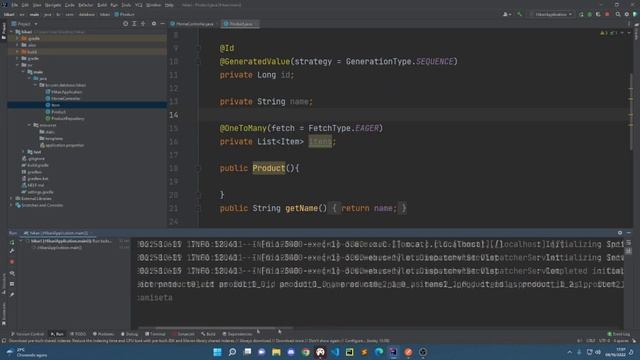The width and height of the screenshot is (640, 360).
Task: Expand the test folder in project tree
Action: click(x=24, y=152)
